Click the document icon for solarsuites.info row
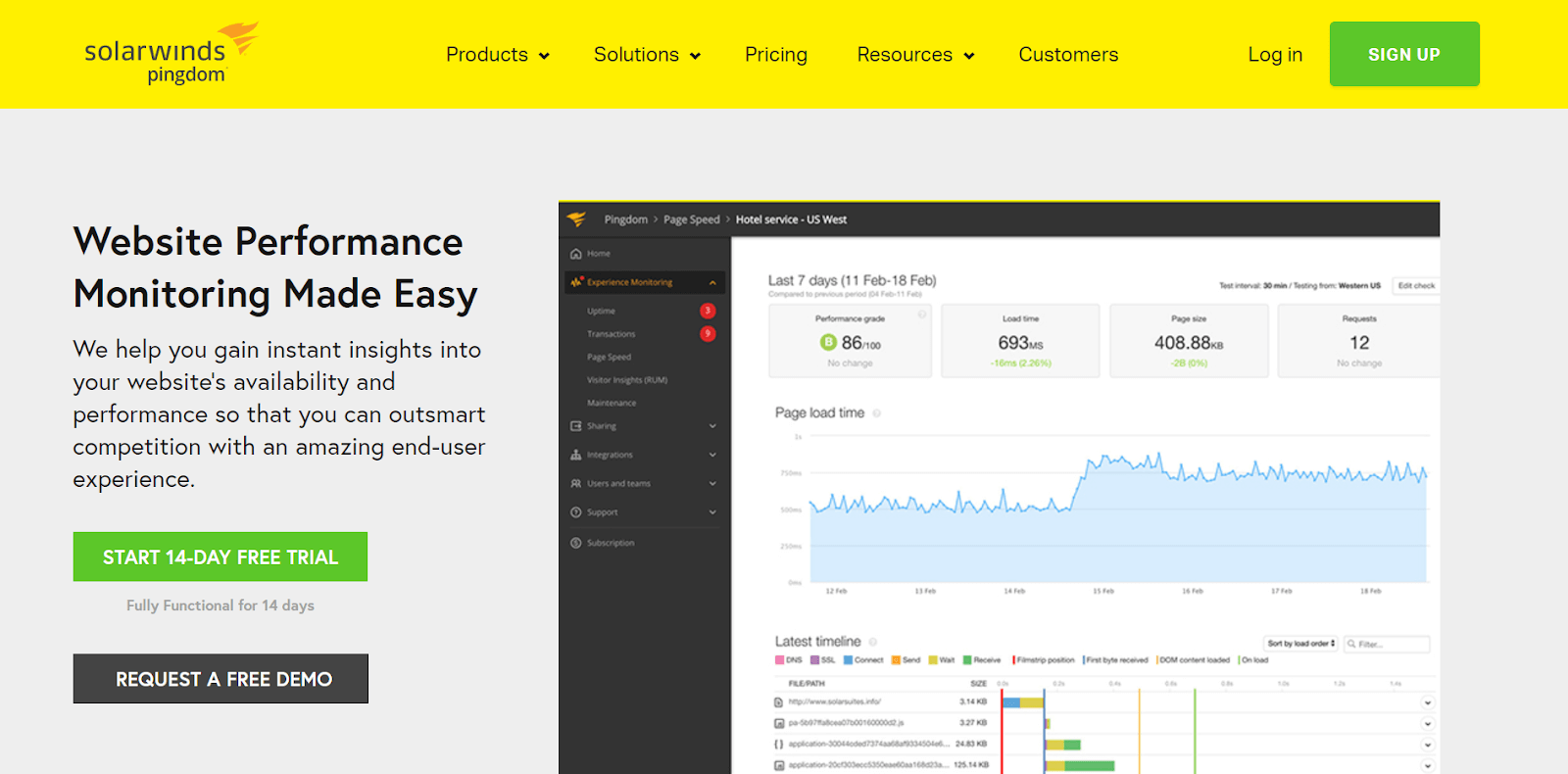Viewport: 1568px width, 774px height. click(779, 702)
